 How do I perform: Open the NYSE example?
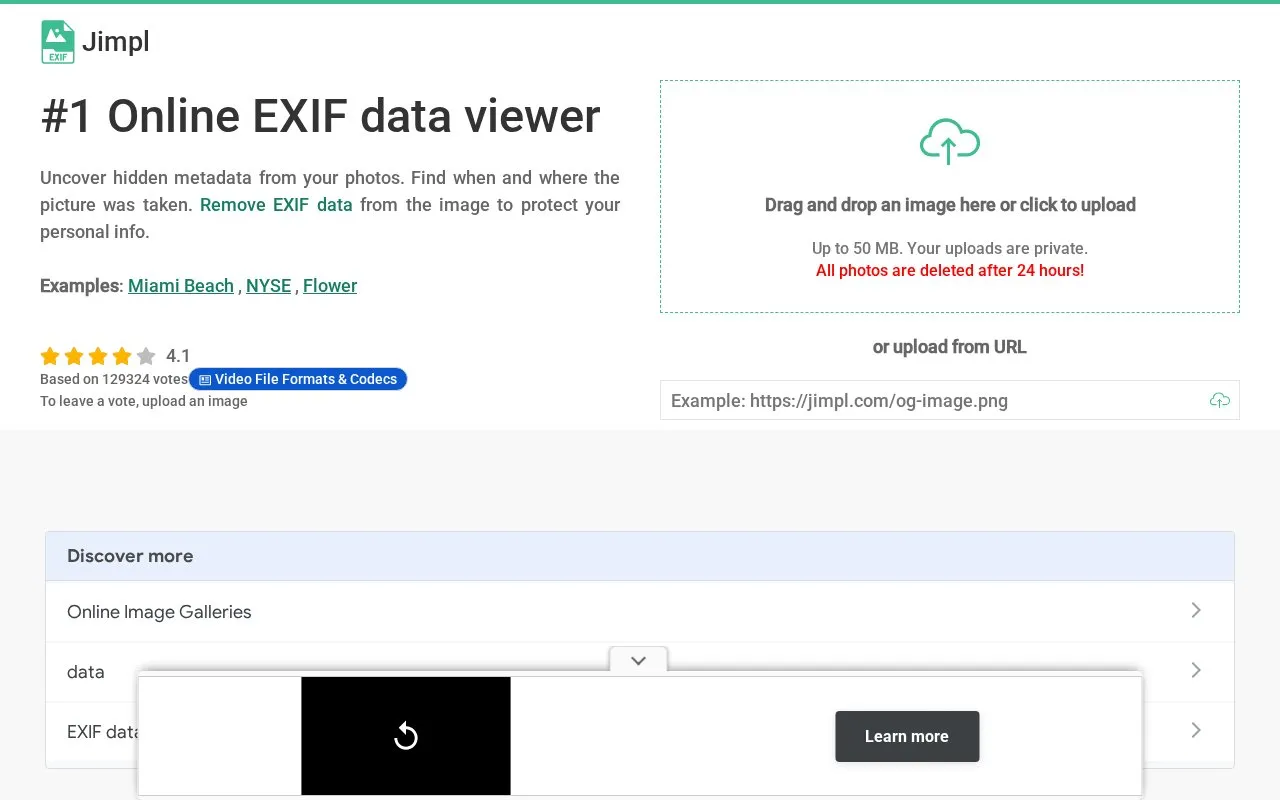tap(268, 286)
